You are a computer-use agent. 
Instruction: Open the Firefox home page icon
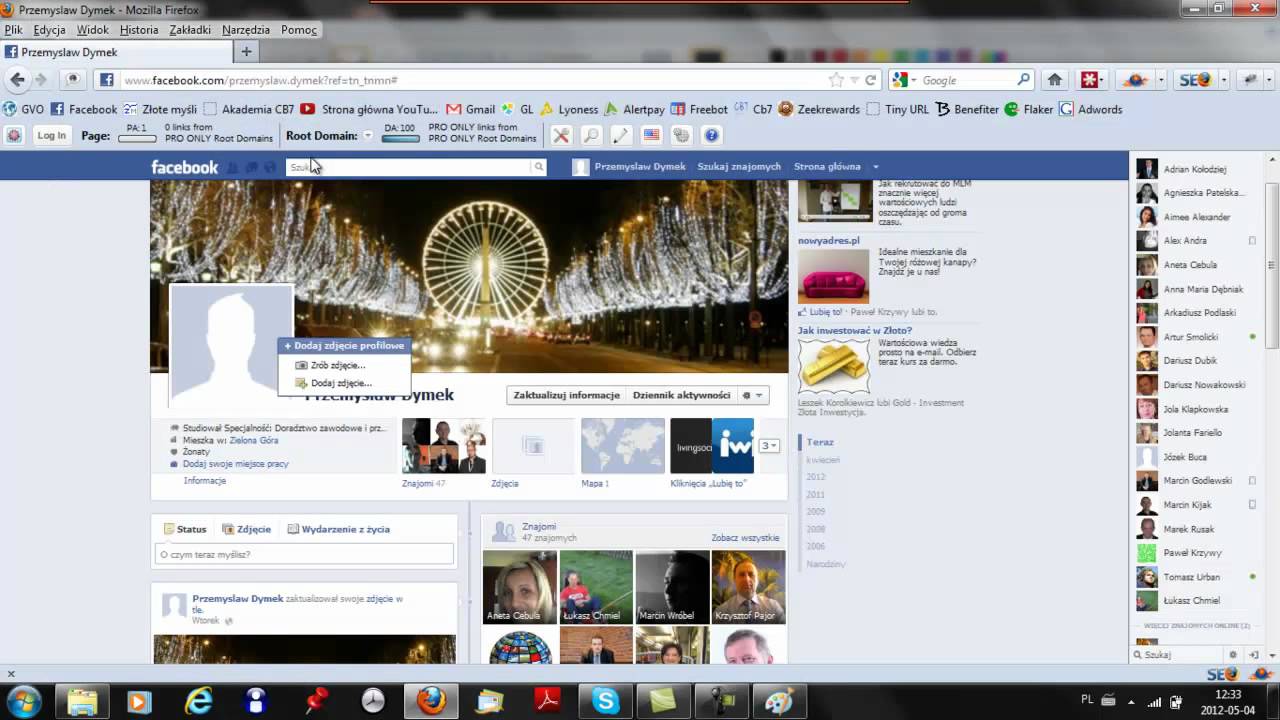click(x=1054, y=80)
